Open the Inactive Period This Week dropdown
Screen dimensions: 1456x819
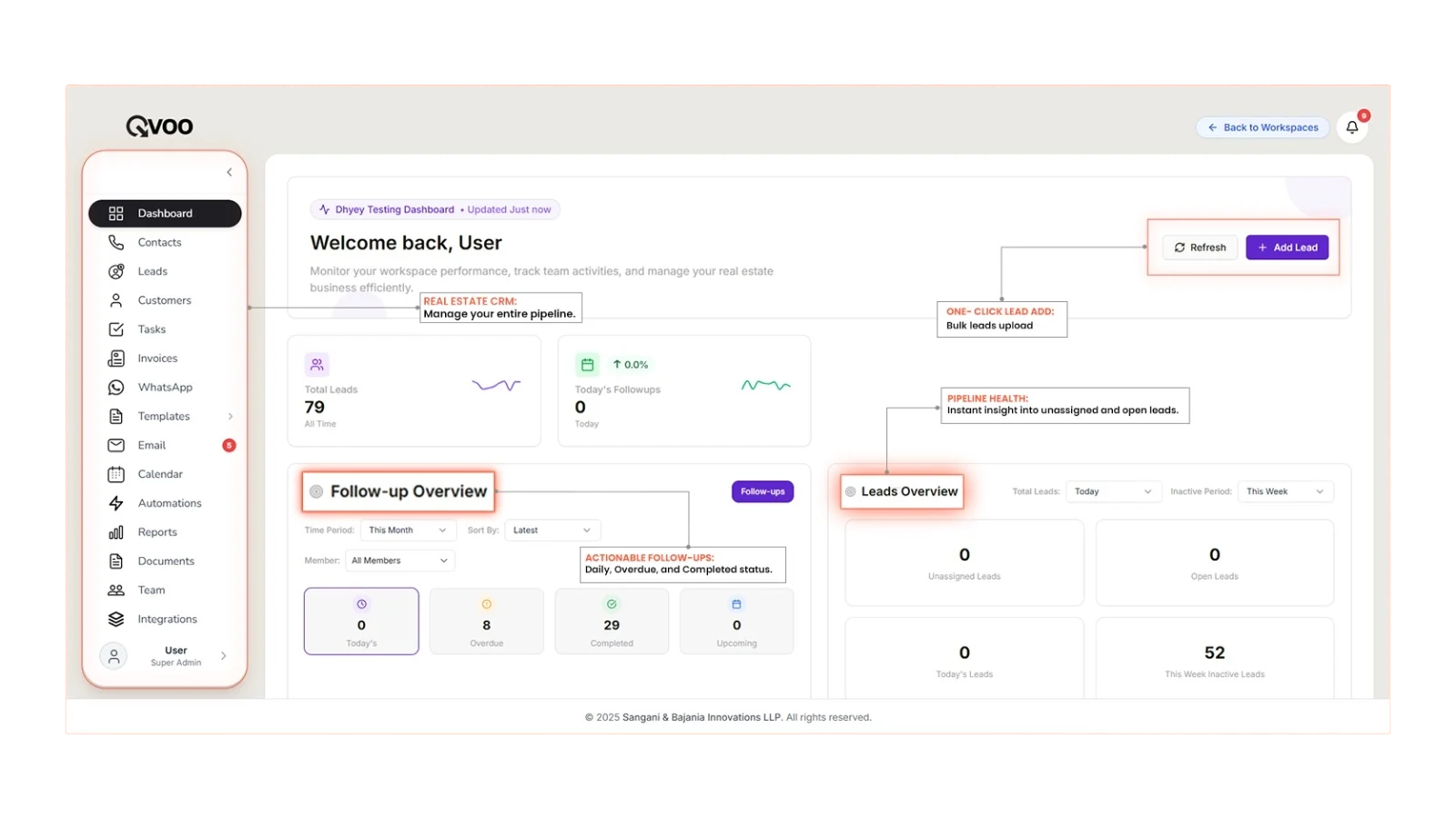(x=1285, y=491)
